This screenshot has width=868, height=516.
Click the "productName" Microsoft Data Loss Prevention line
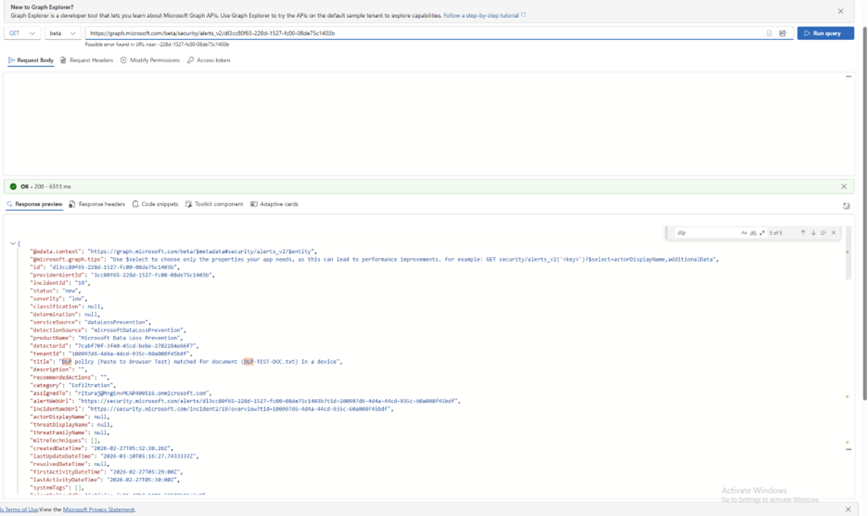106,338
